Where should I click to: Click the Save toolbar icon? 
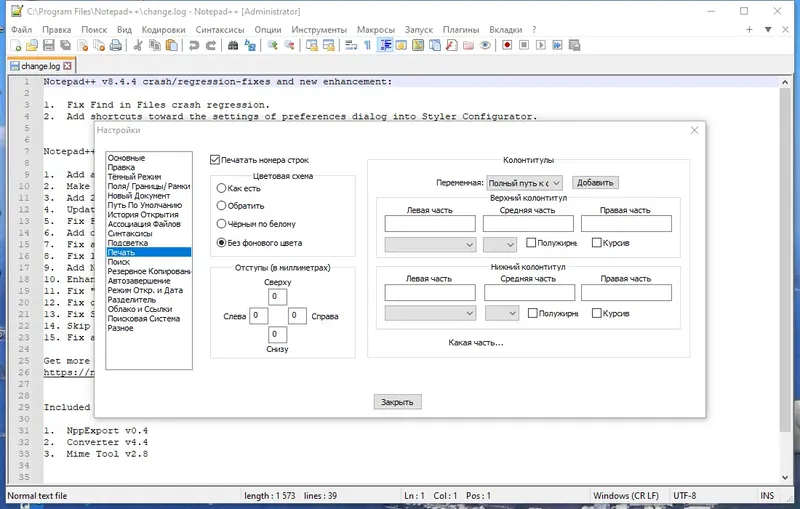48,45
